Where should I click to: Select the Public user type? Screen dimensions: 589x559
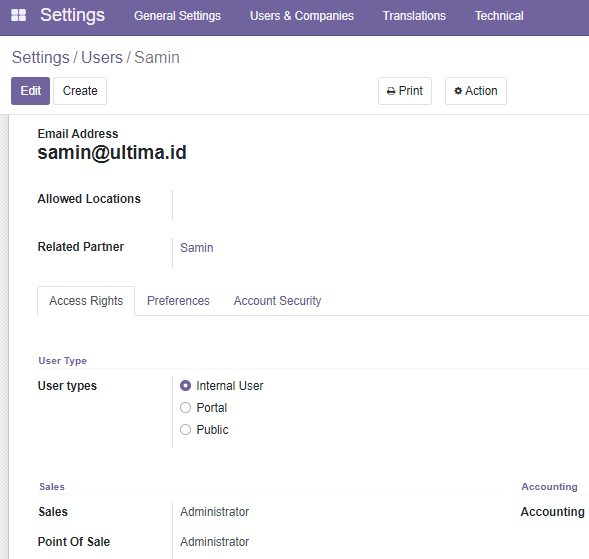186,429
